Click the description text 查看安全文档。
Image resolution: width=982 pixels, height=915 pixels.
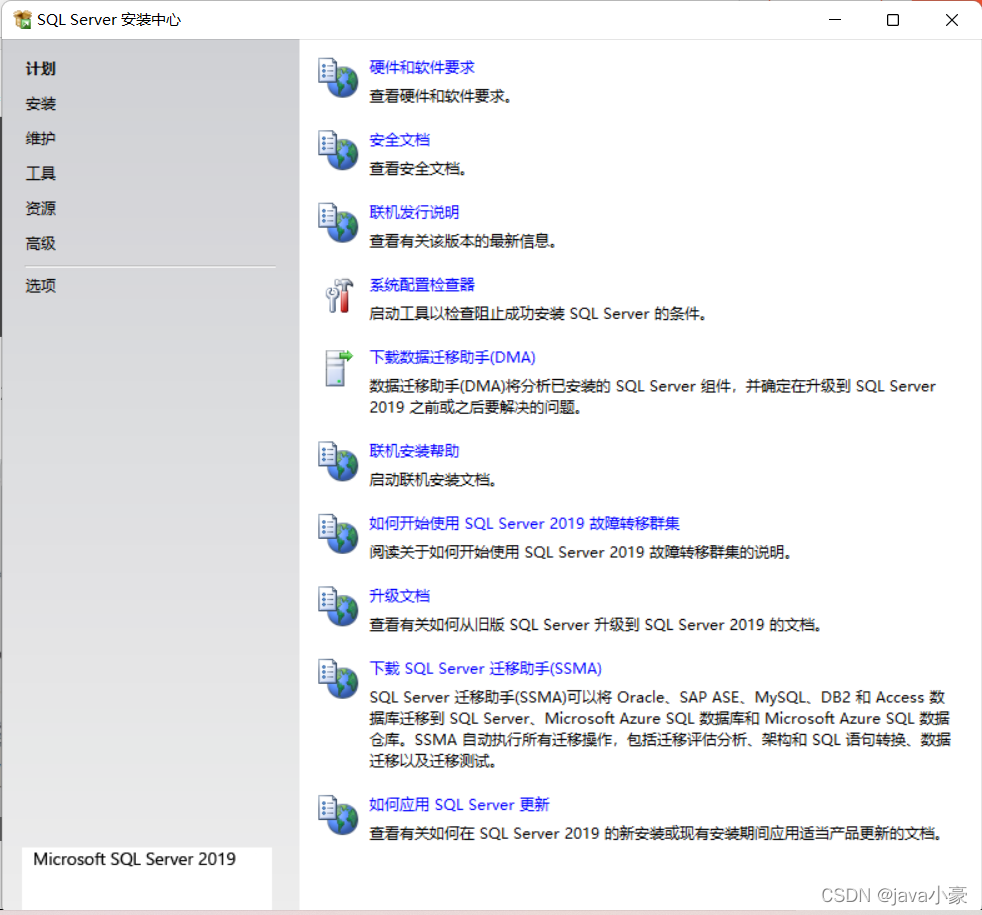pyautogui.click(x=418, y=169)
